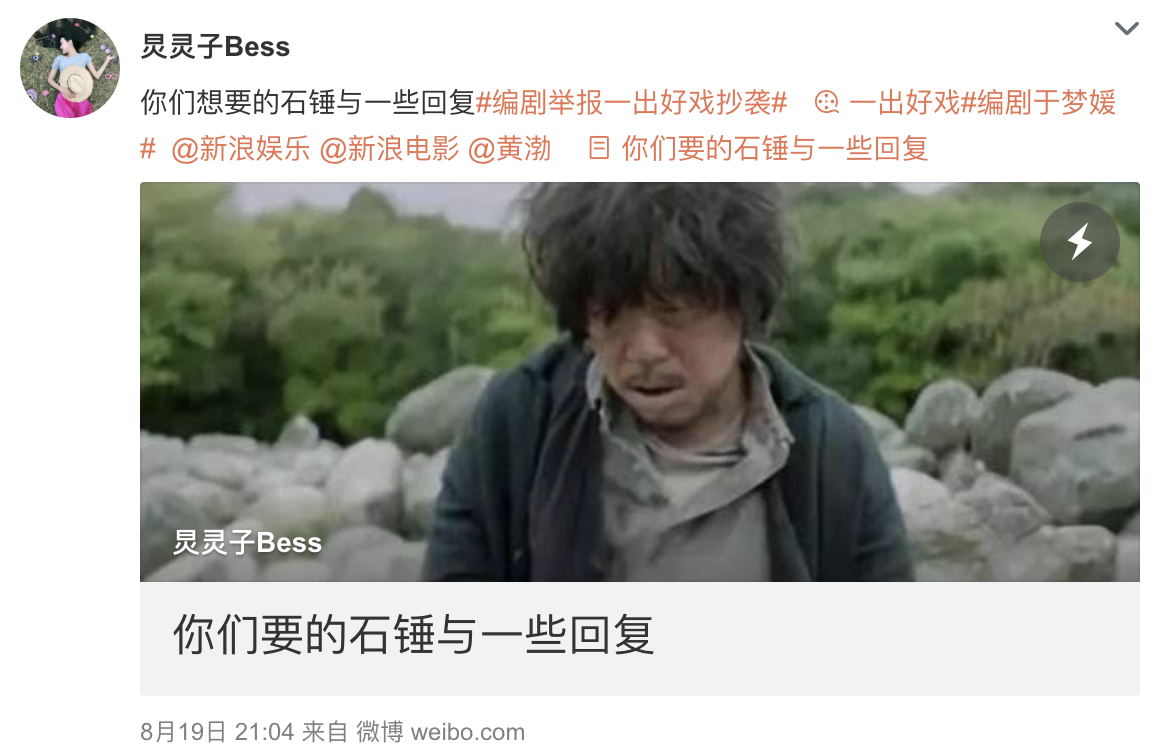Click the film reel icon before 一出好戏
This screenshot has width=1176, height=750.
[827, 102]
